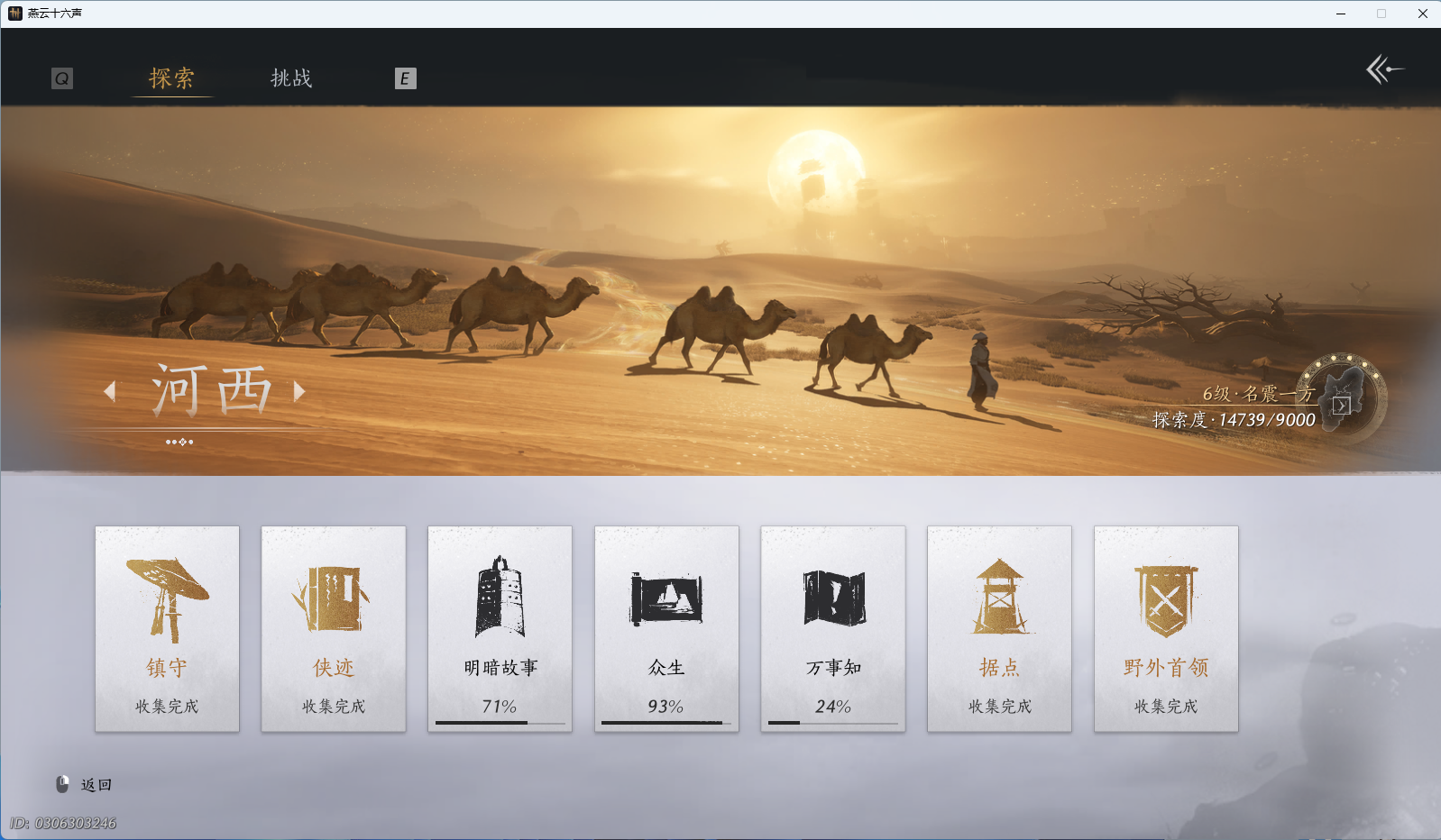The image size is (1441, 840).
Task: Click the 返回 button
Action: coord(96,785)
